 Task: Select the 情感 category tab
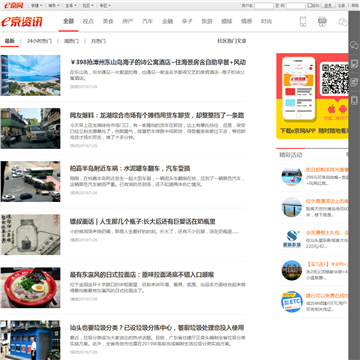(246, 21)
